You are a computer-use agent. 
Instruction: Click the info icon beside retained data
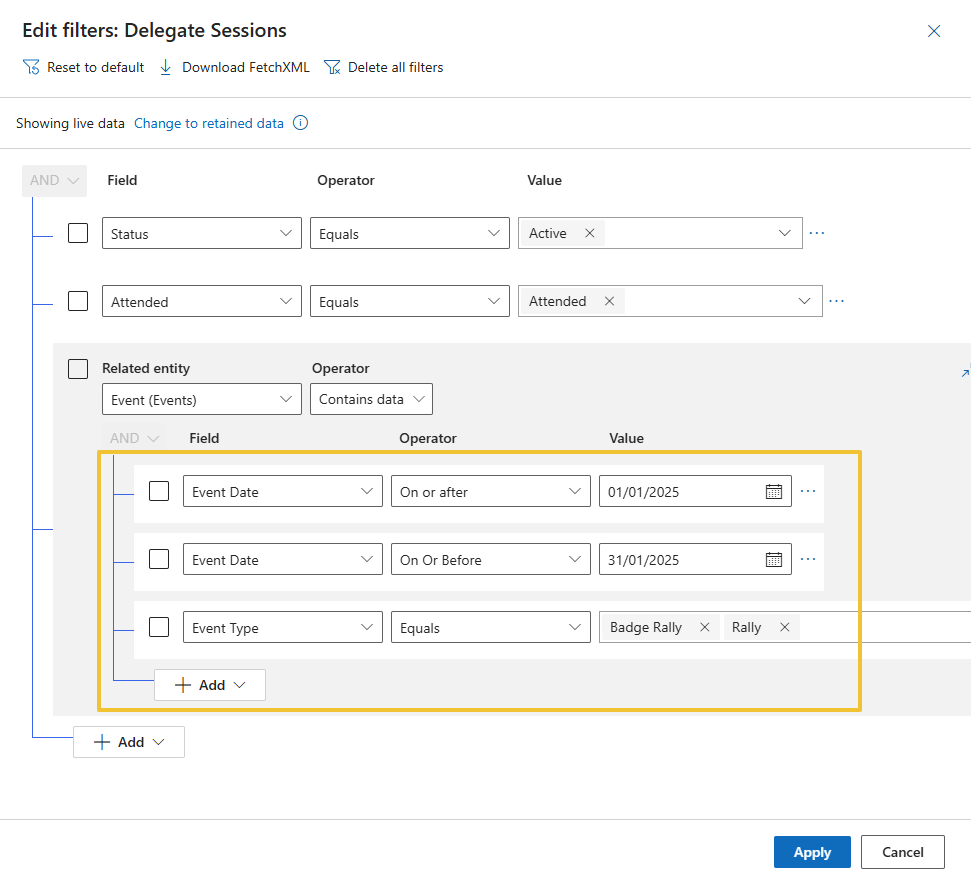point(300,124)
